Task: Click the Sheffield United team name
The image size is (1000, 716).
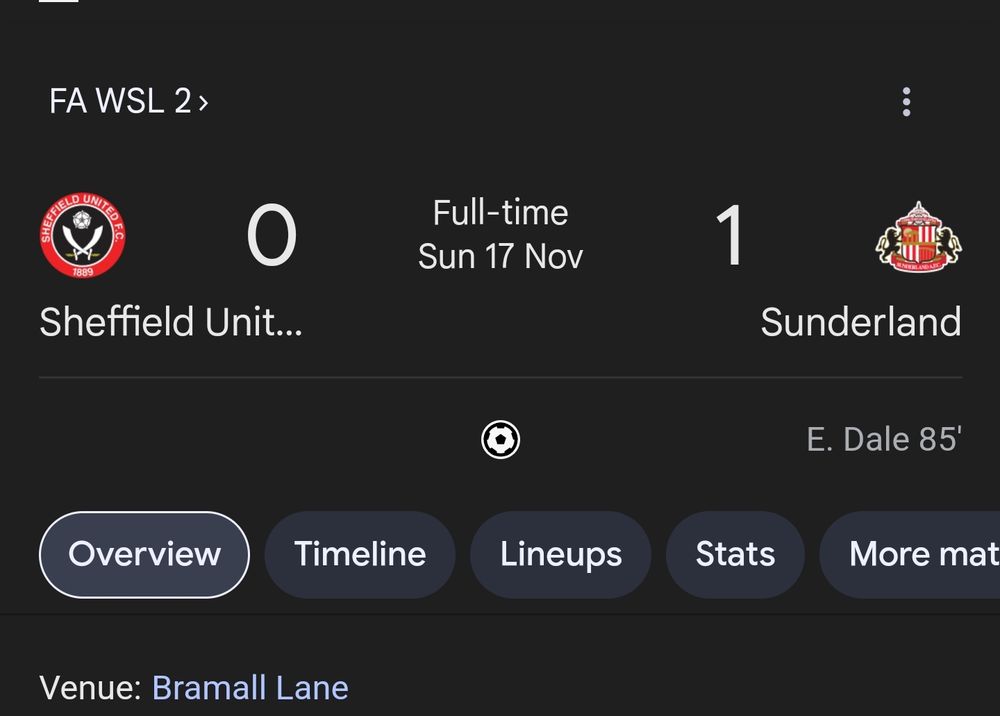Action: click(171, 322)
